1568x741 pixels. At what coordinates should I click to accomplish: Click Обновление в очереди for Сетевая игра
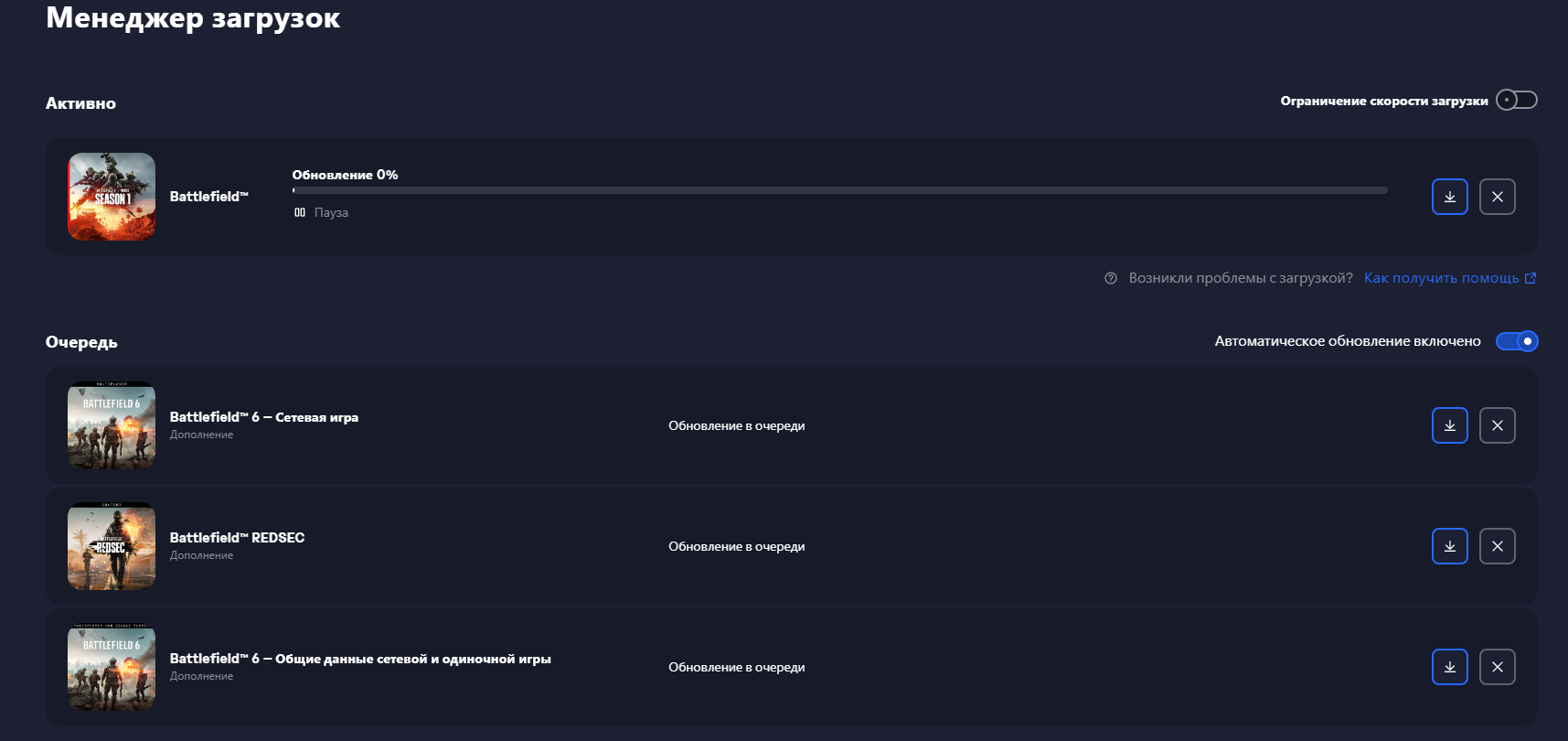(x=737, y=425)
